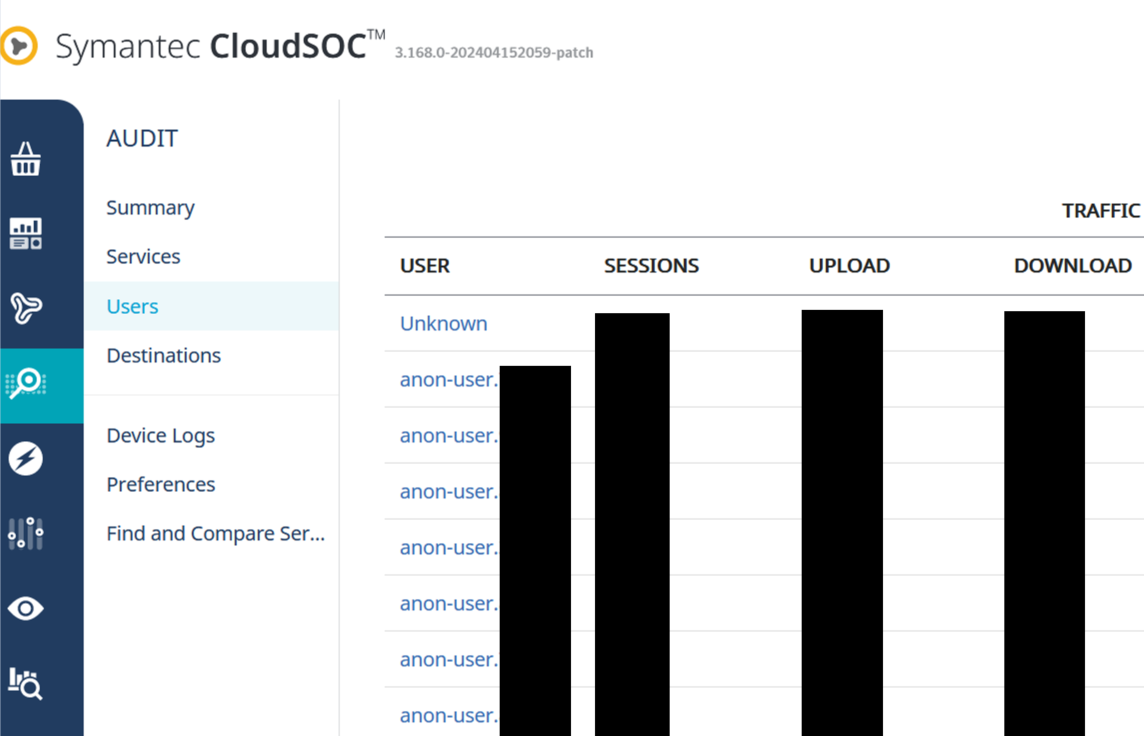Select Users in the Audit menu
Screen dimensions: 1144x736
(x=132, y=307)
